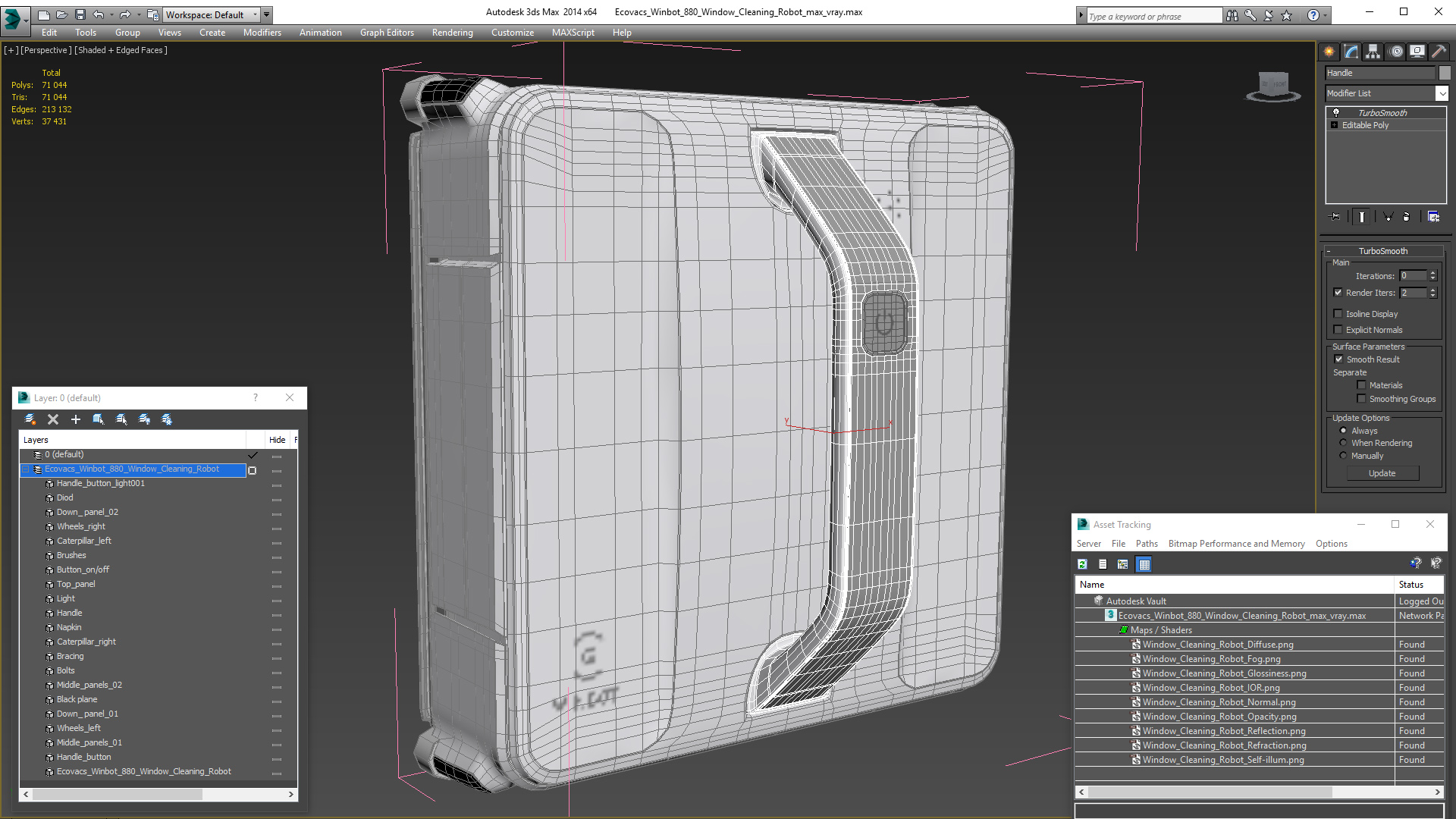1456x819 pixels.
Task: Toggle Show End Result icon below stack
Action: coord(1362,217)
